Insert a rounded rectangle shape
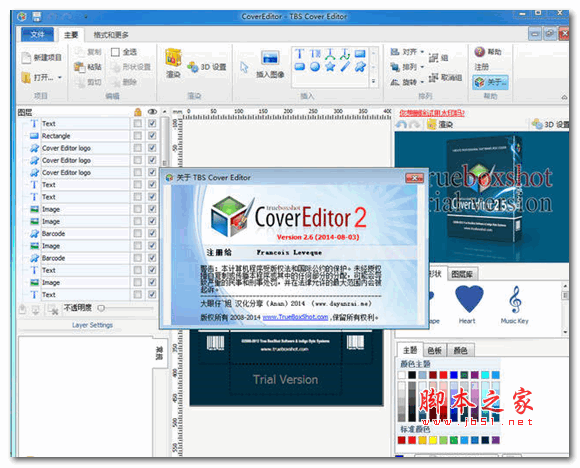 click(x=300, y=67)
